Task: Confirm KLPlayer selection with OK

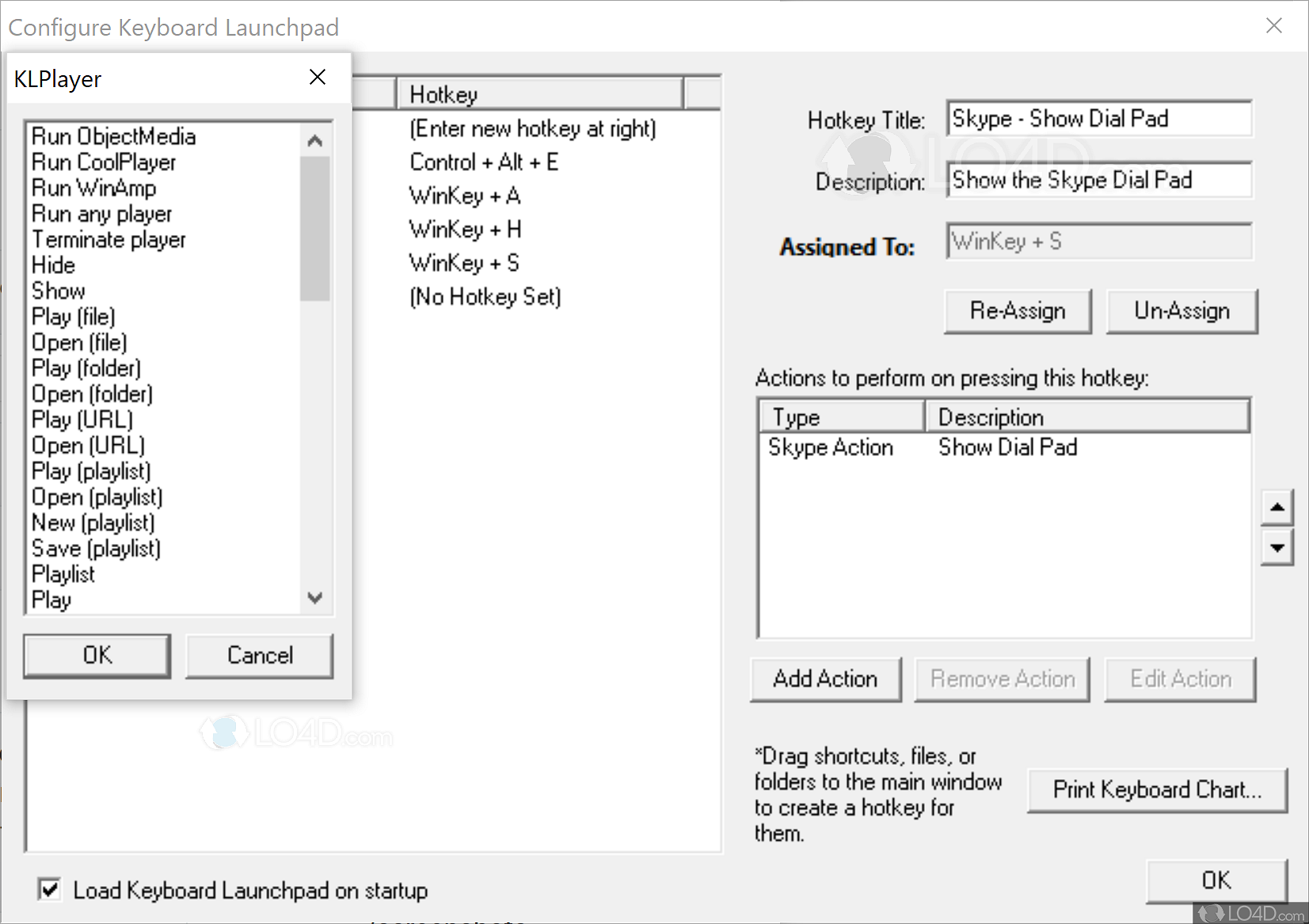Action: click(x=97, y=656)
